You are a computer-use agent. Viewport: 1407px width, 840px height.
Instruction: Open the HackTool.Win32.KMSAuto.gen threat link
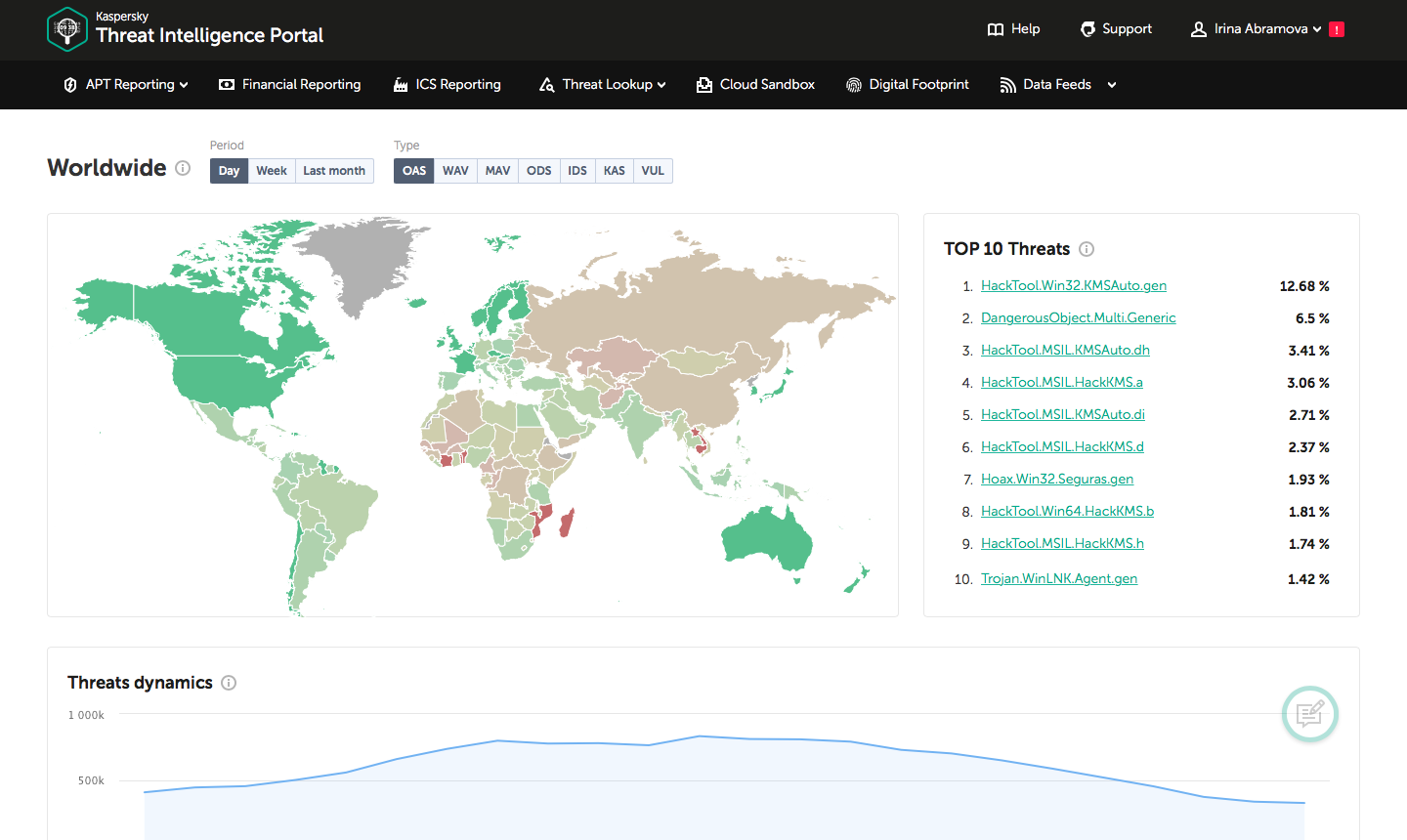1073,286
